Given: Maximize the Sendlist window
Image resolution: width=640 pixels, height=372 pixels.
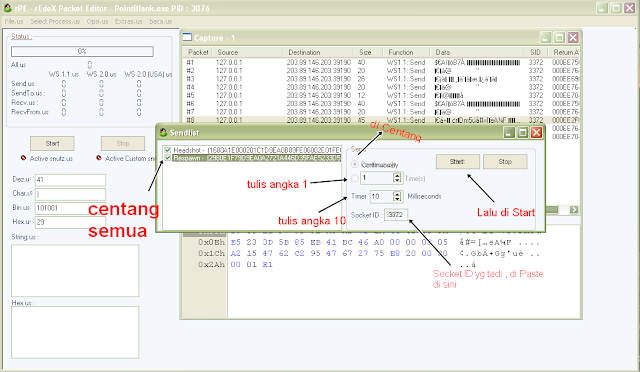Looking at the screenshot, I should tap(522, 132).
